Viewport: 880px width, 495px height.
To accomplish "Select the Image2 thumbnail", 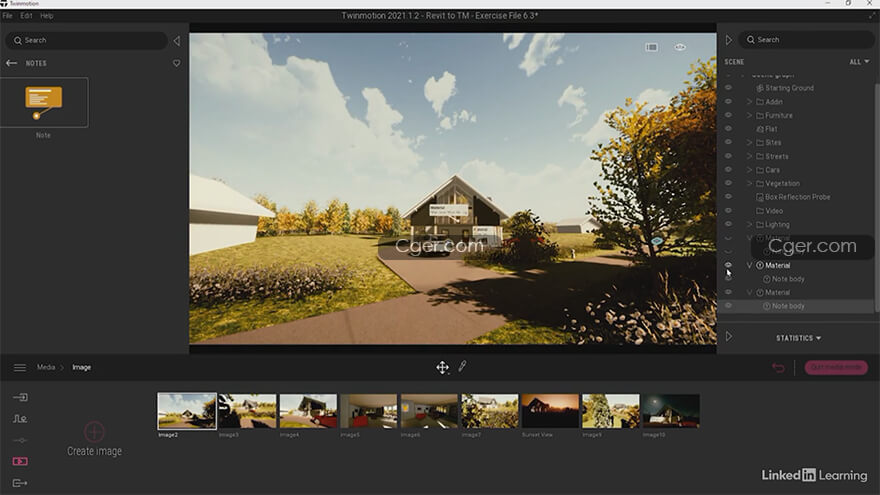I will [x=187, y=411].
